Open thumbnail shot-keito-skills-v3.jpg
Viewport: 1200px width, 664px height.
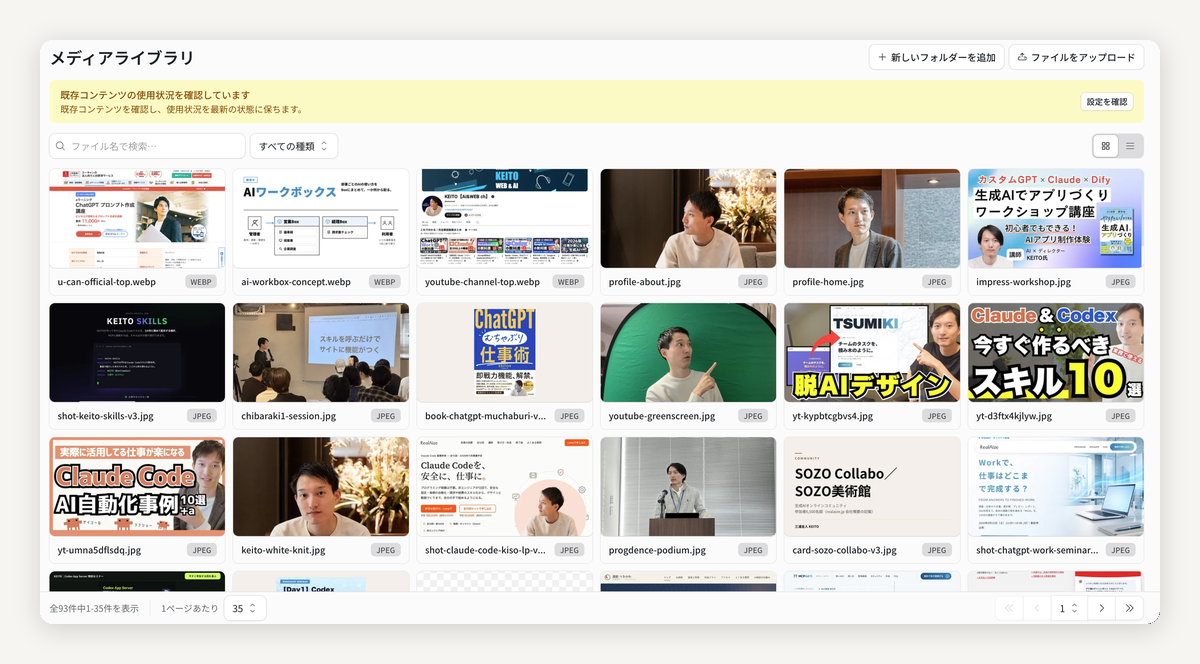(x=137, y=352)
